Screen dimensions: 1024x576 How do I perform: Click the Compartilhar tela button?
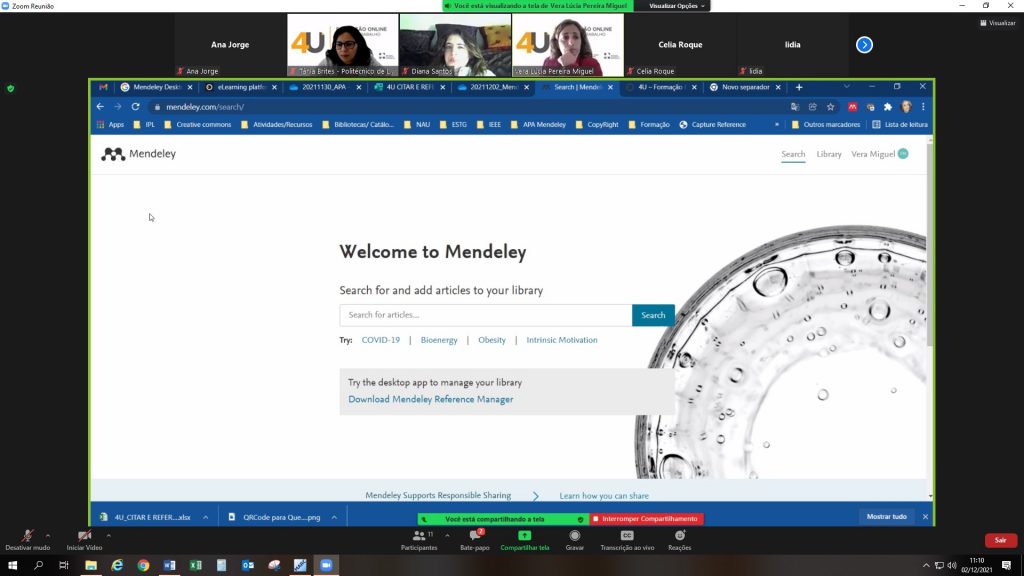tap(524, 539)
